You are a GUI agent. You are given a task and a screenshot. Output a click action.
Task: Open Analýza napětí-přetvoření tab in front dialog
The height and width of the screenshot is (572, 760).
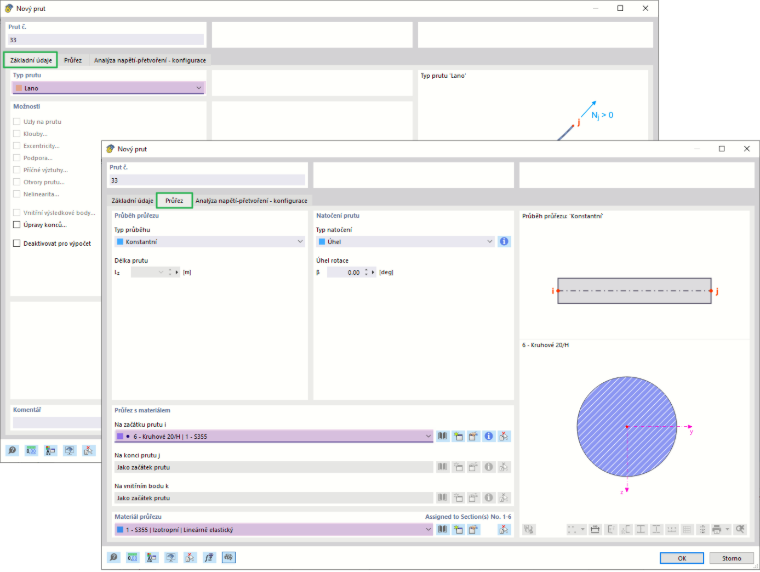[x=251, y=201]
